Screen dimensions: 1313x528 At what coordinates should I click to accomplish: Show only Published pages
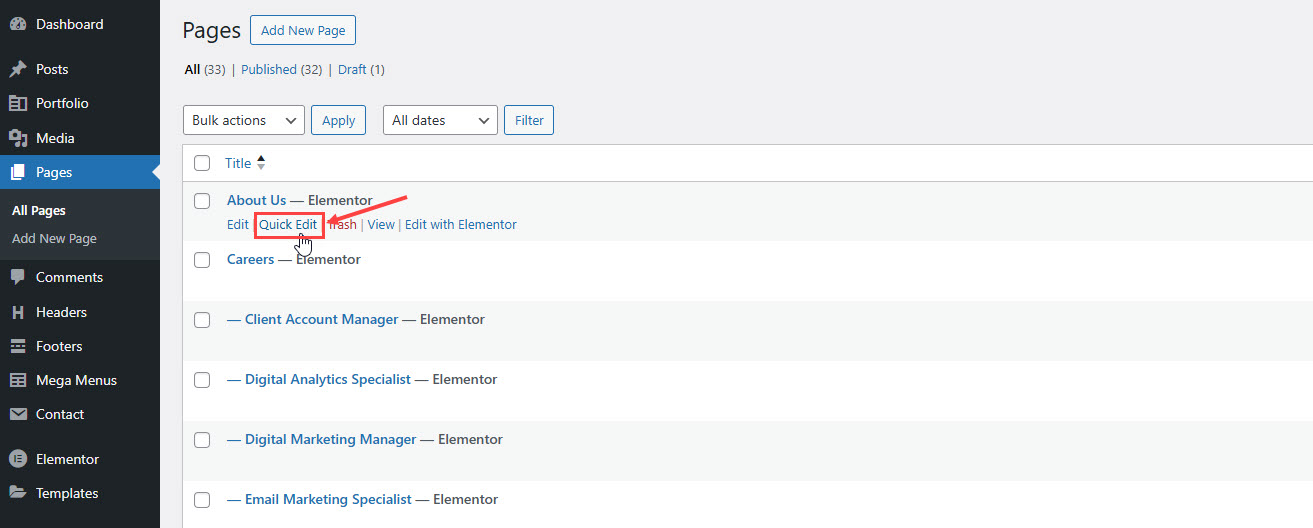coord(268,70)
